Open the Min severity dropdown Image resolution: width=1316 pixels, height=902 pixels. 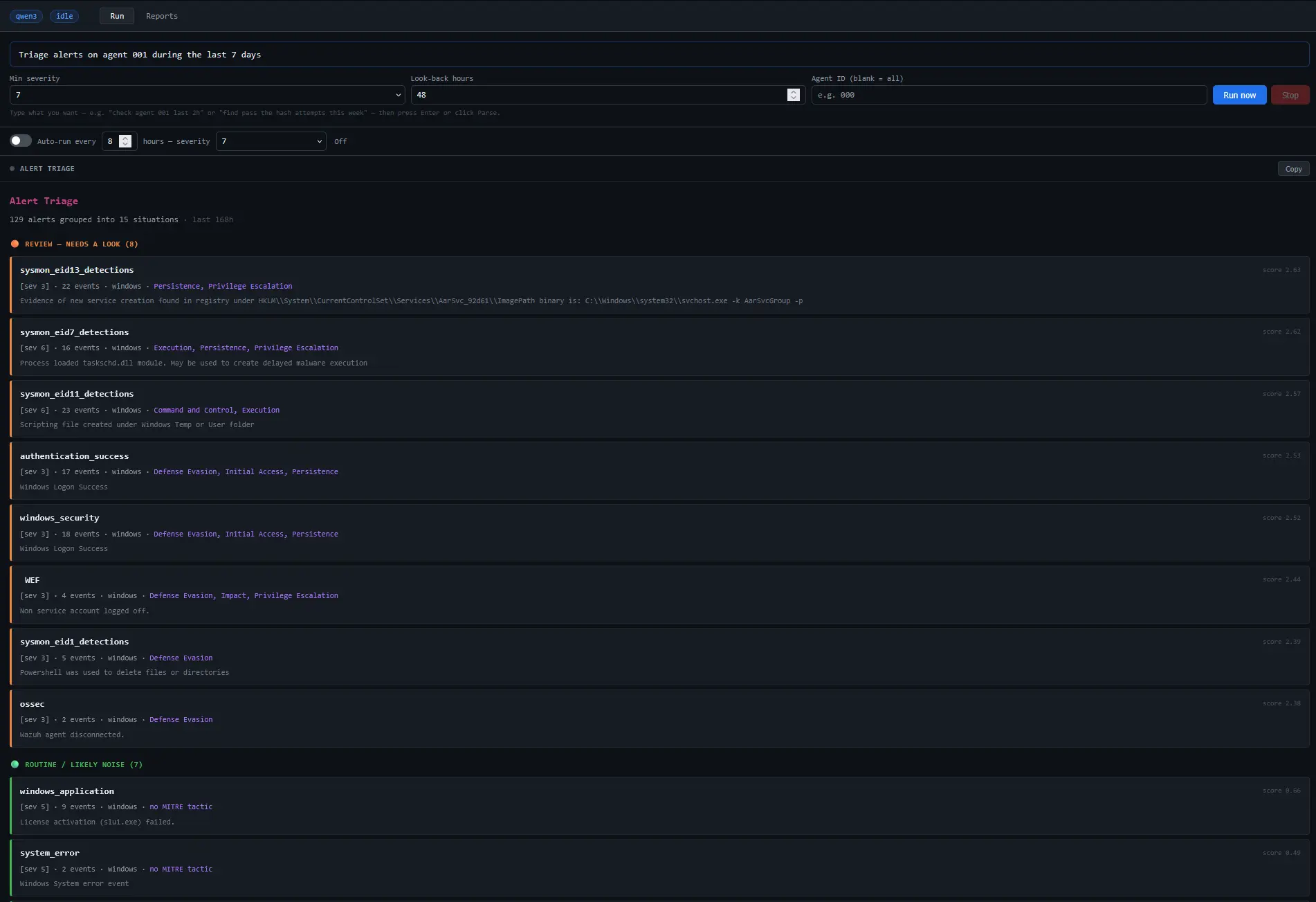[207, 95]
